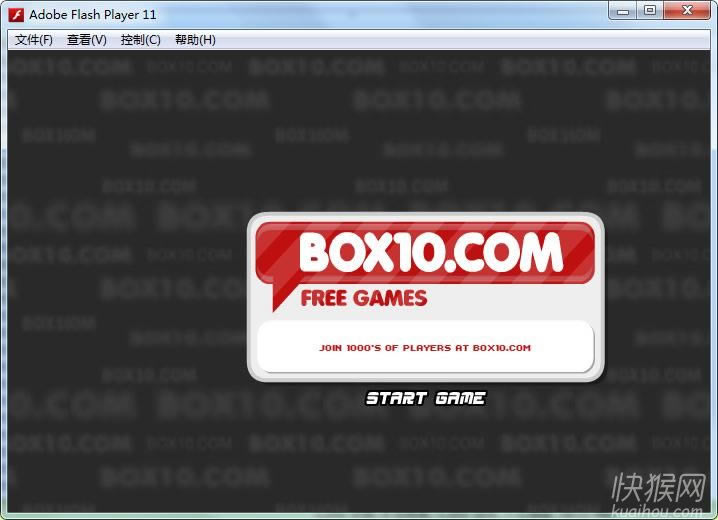
Task: Minimize the Flash Player window
Action: point(624,11)
